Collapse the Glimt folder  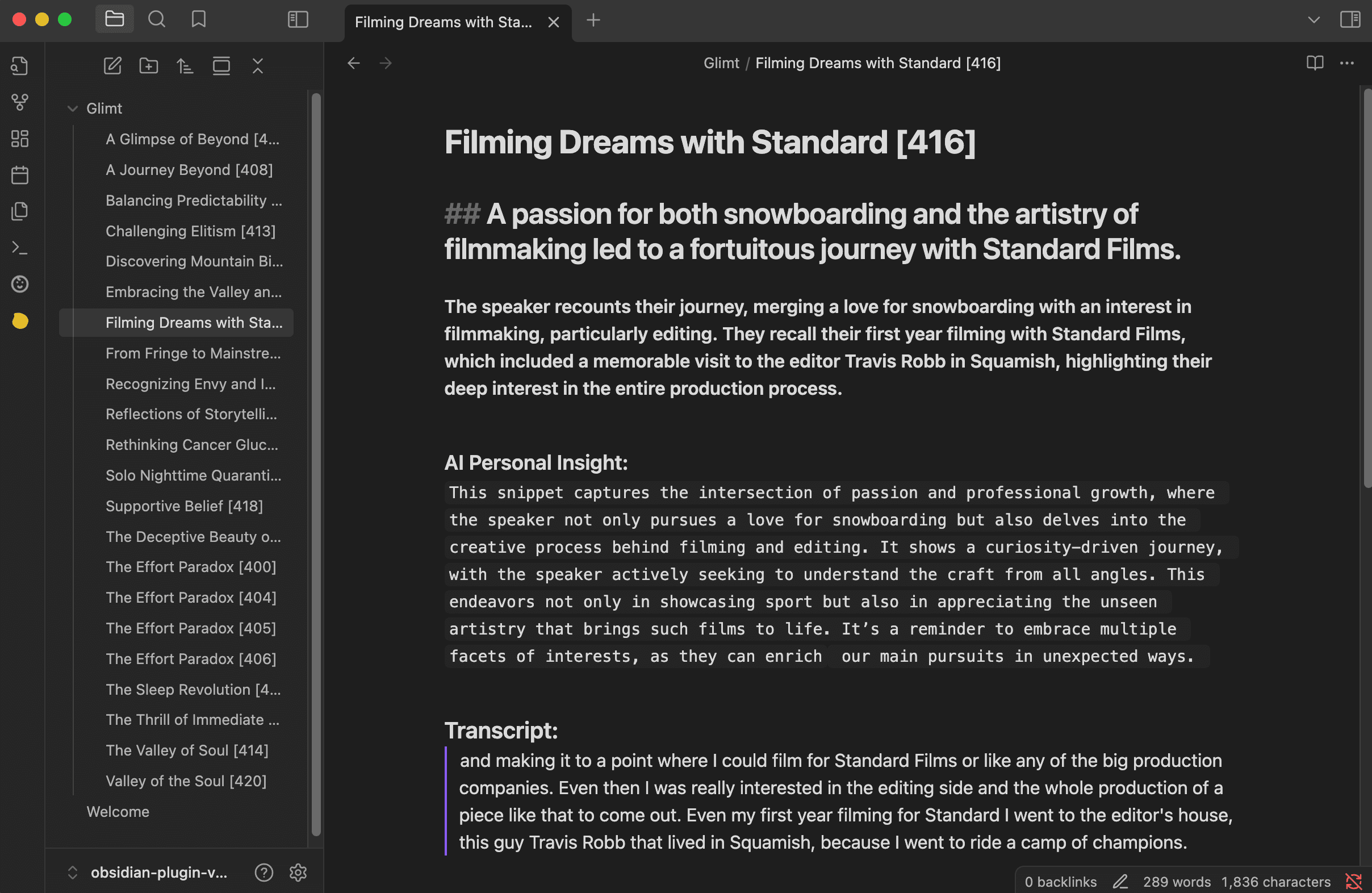tap(73, 109)
